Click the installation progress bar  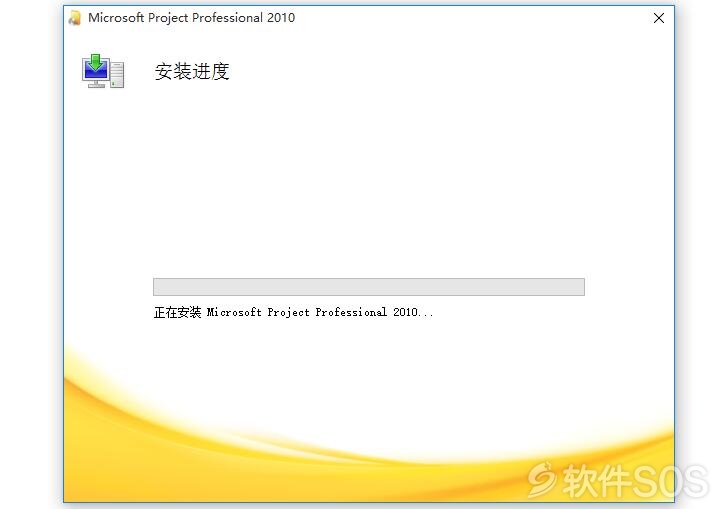pyautogui.click(x=369, y=286)
